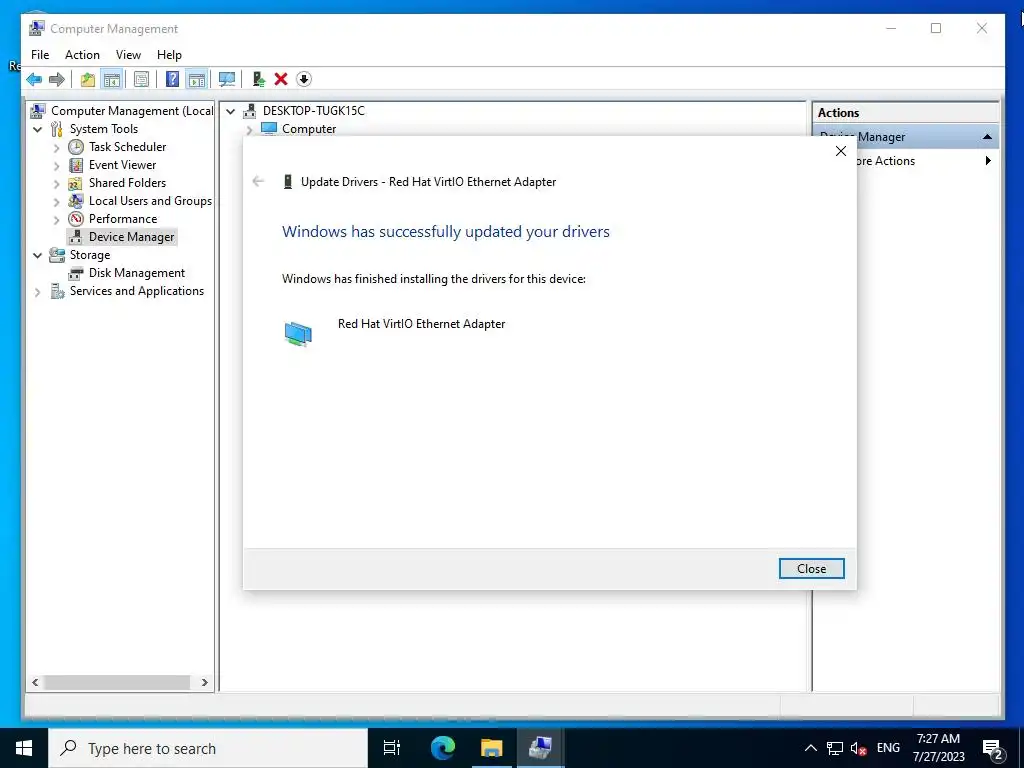Select Disk Management label in tree
Viewport: 1024px width, 768px height.
136,273
